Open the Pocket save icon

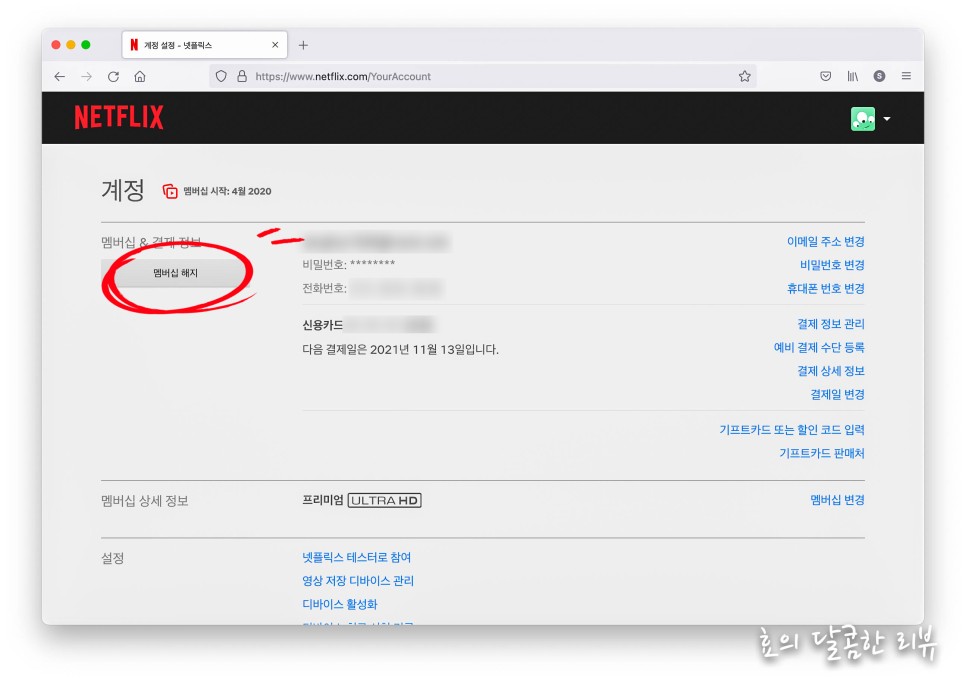[826, 76]
